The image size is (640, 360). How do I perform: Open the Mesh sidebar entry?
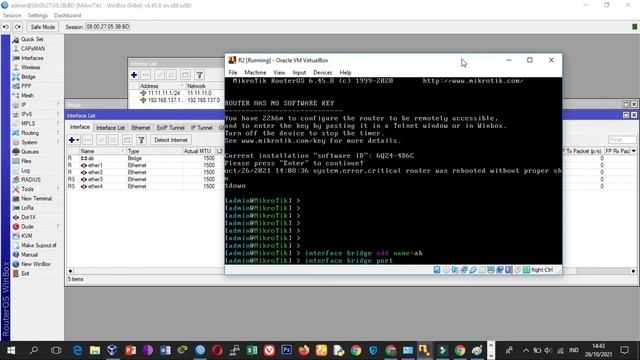click(x=27, y=96)
